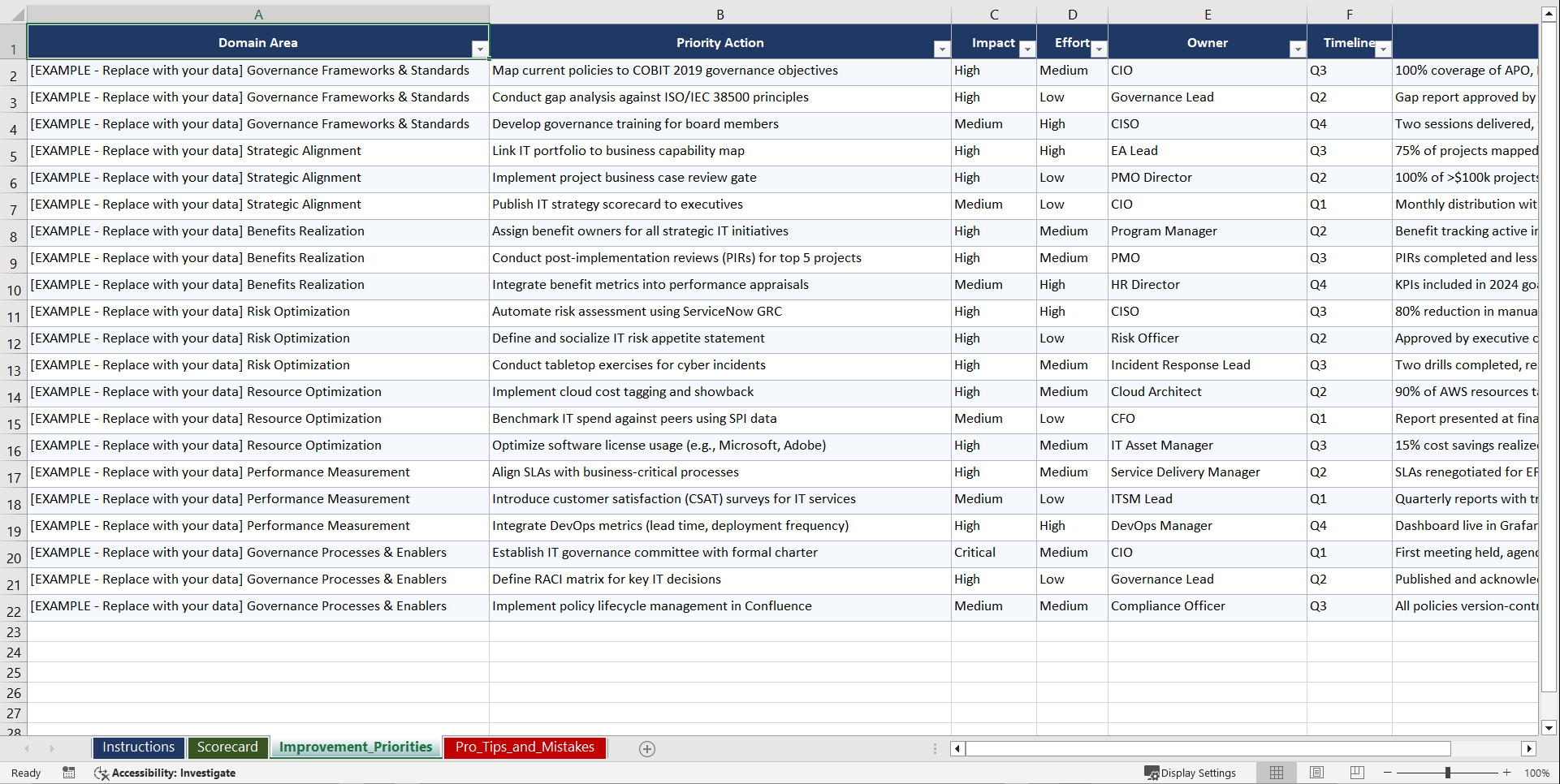1560x784 pixels.
Task: Zoom out using the minus icon
Action: pos(1387,773)
